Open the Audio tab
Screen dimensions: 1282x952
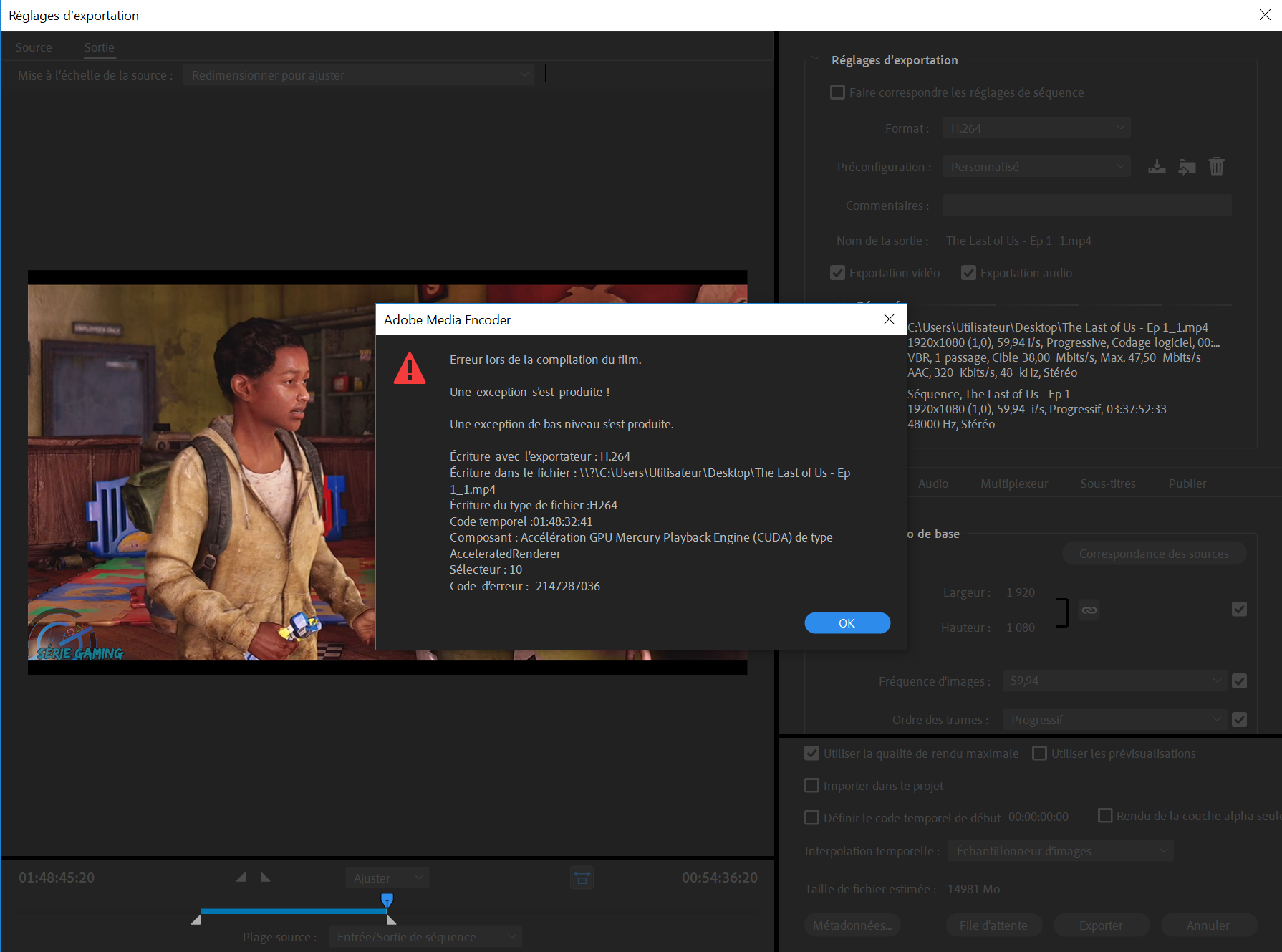coord(933,484)
